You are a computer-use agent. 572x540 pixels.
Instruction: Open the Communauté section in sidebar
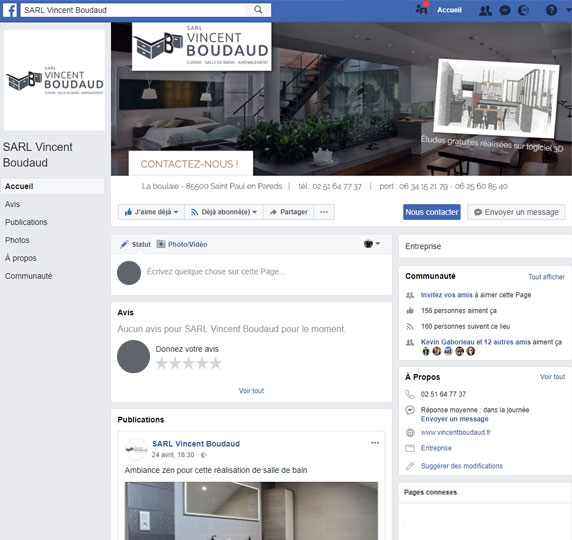[28, 276]
